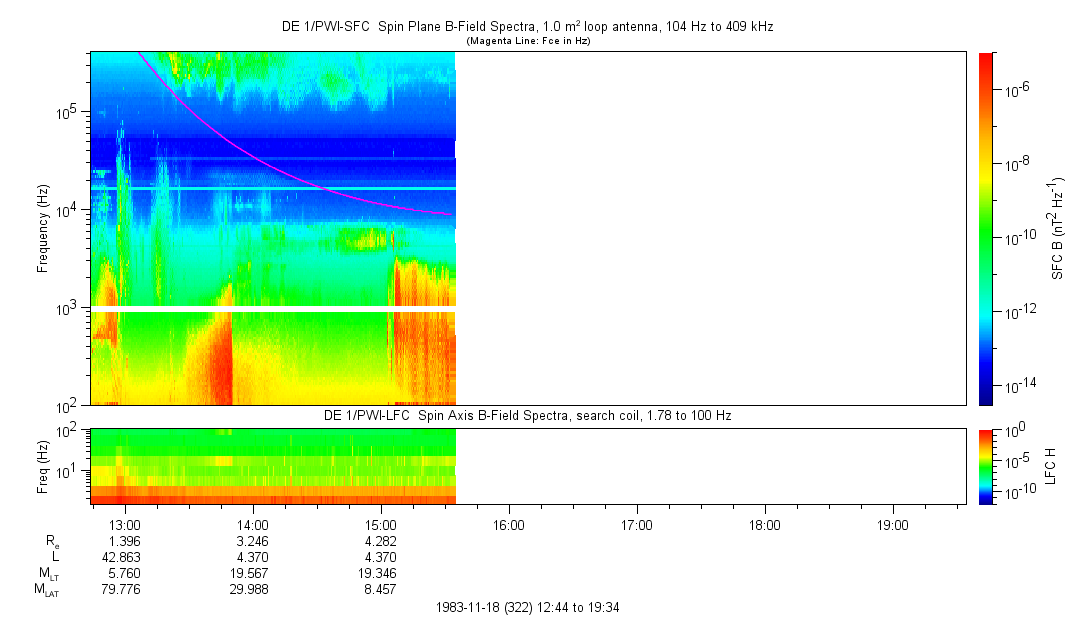The width and height of the screenshot is (1083, 620).
Task: Click the "Magenta Line: Fce in Hz" subtitle
Action: coord(528,41)
